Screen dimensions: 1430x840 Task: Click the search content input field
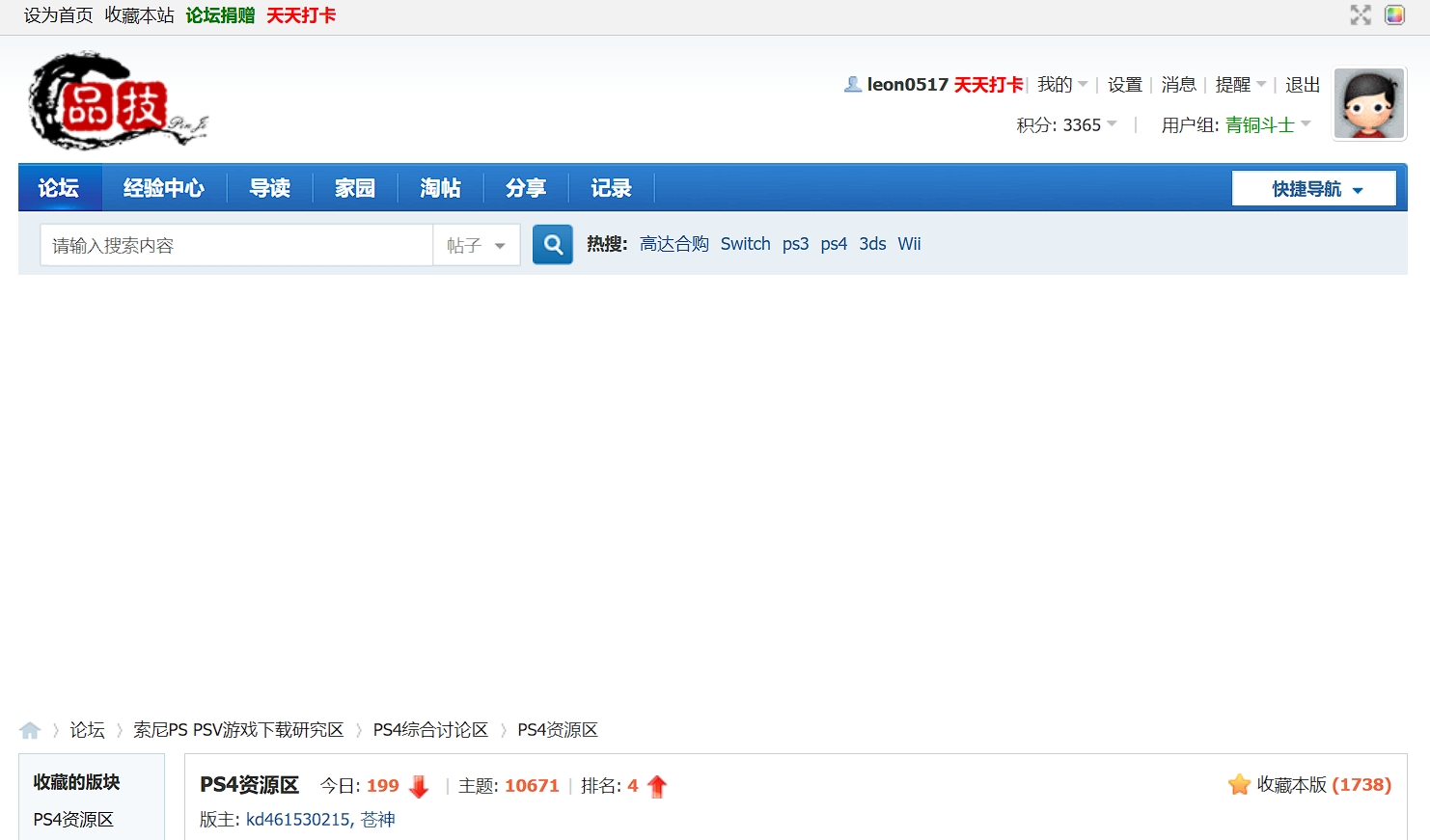(x=235, y=246)
